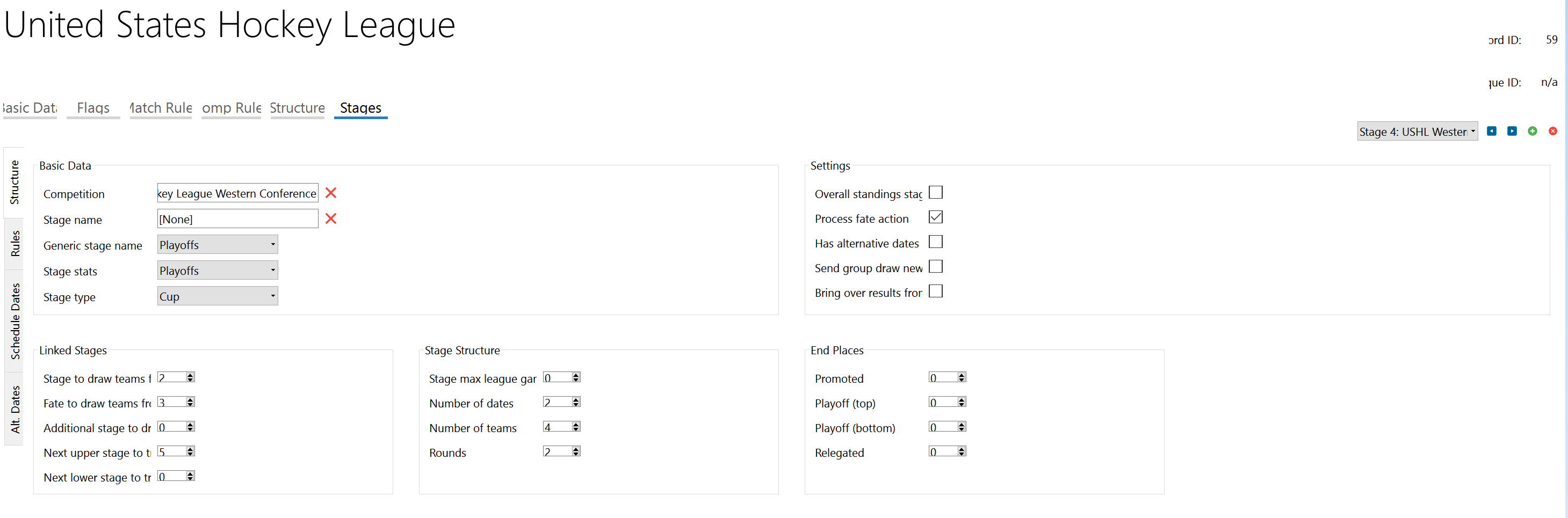1568x518 pixels.
Task: Increase the Rounds spinner value
Action: [576, 449]
